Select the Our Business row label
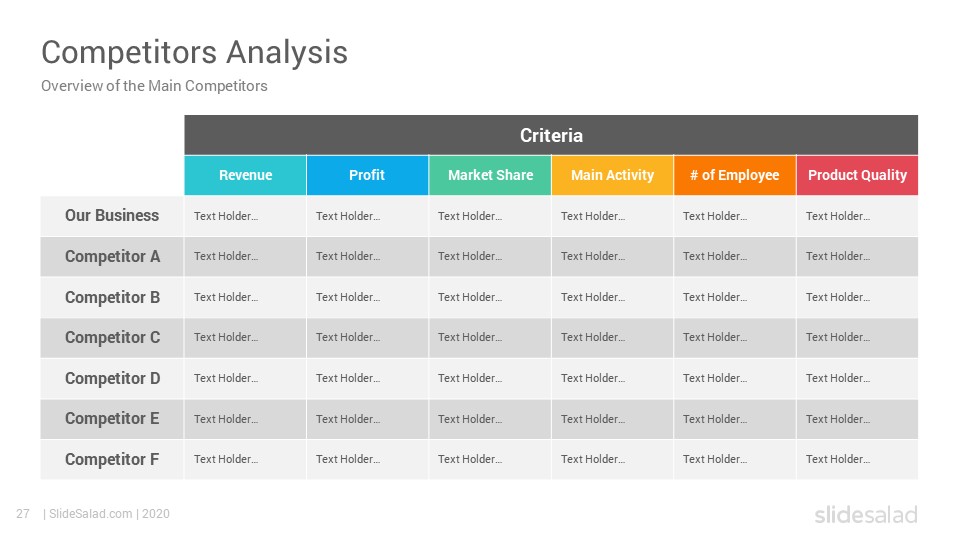Viewport: 960px width, 540px height. point(112,216)
